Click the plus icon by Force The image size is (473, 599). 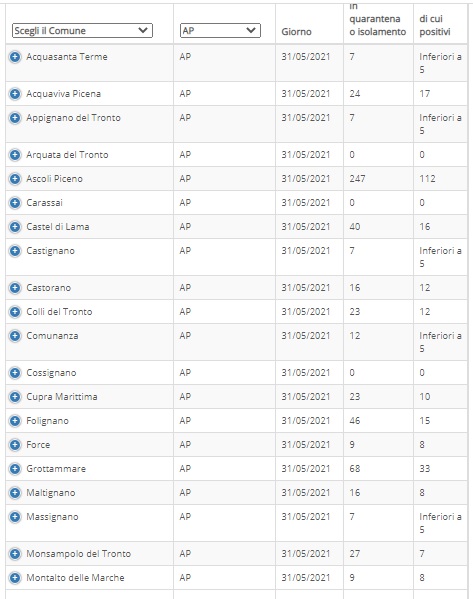[15, 445]
